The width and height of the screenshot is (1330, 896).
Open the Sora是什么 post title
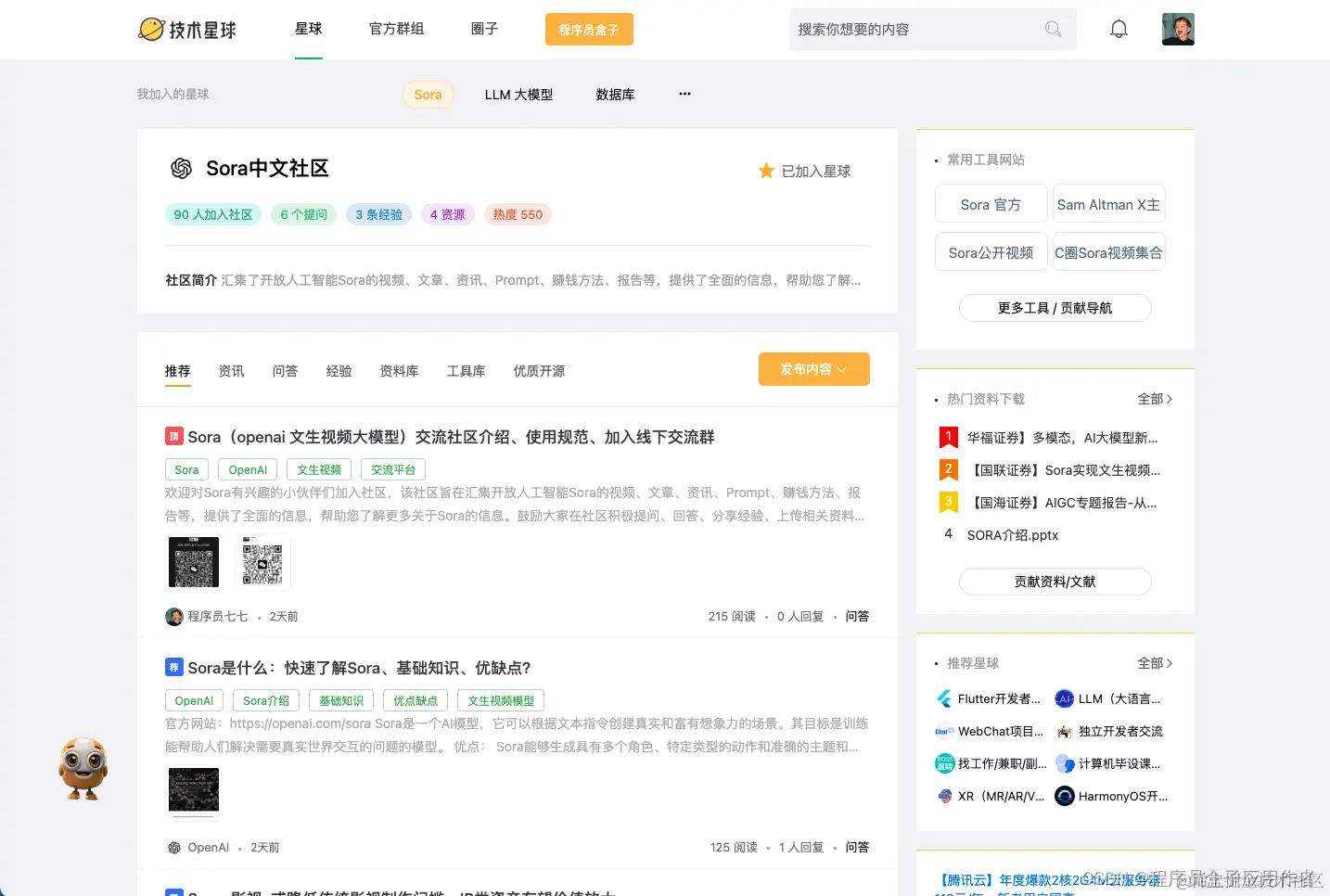pyautogui.click(x=359, y=668)
